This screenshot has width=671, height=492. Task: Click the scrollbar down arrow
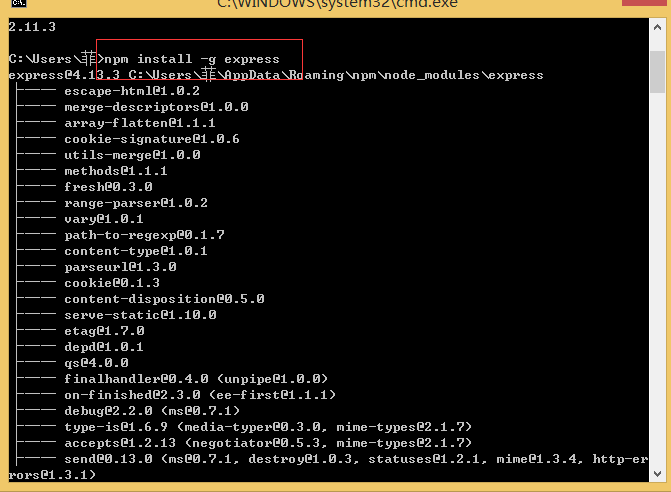coord(657,474)
